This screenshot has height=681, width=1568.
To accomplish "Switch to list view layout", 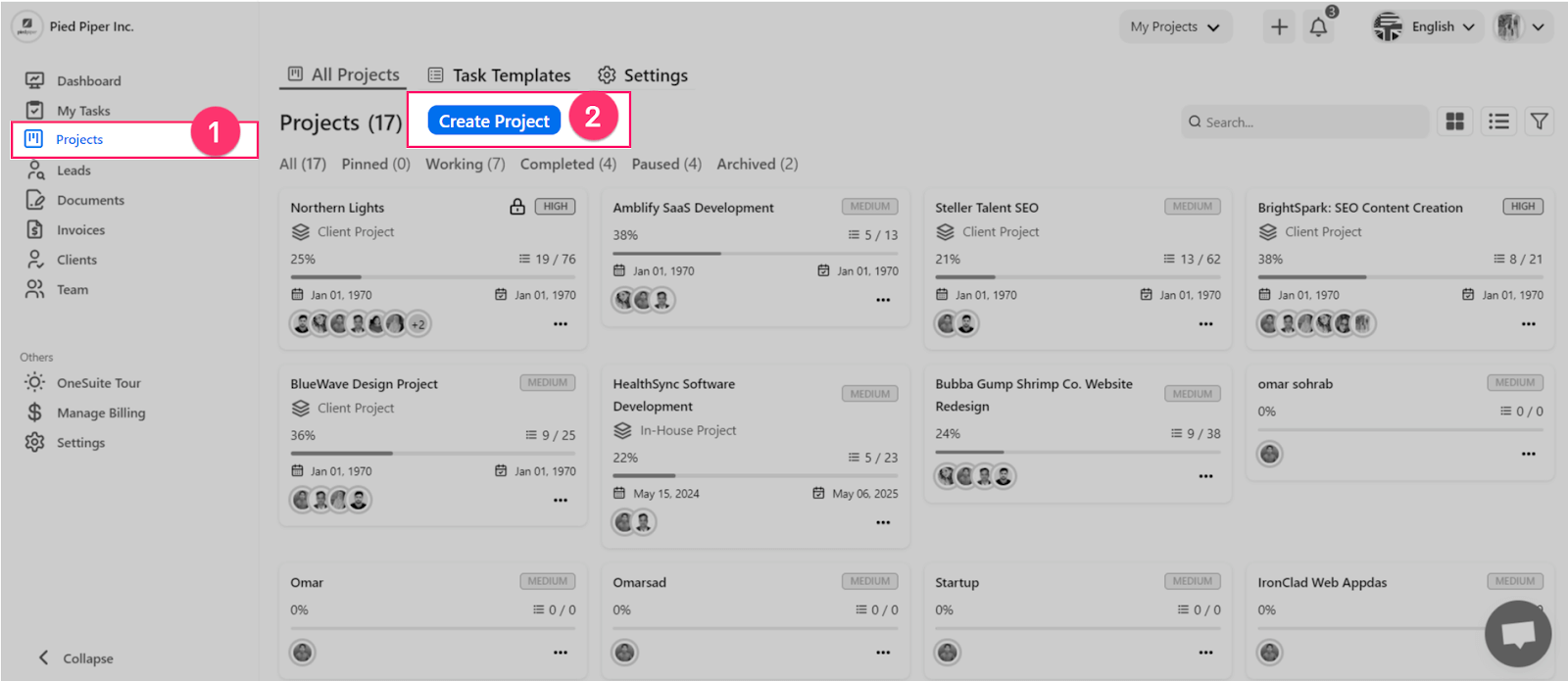I will tap(1498, 122).
